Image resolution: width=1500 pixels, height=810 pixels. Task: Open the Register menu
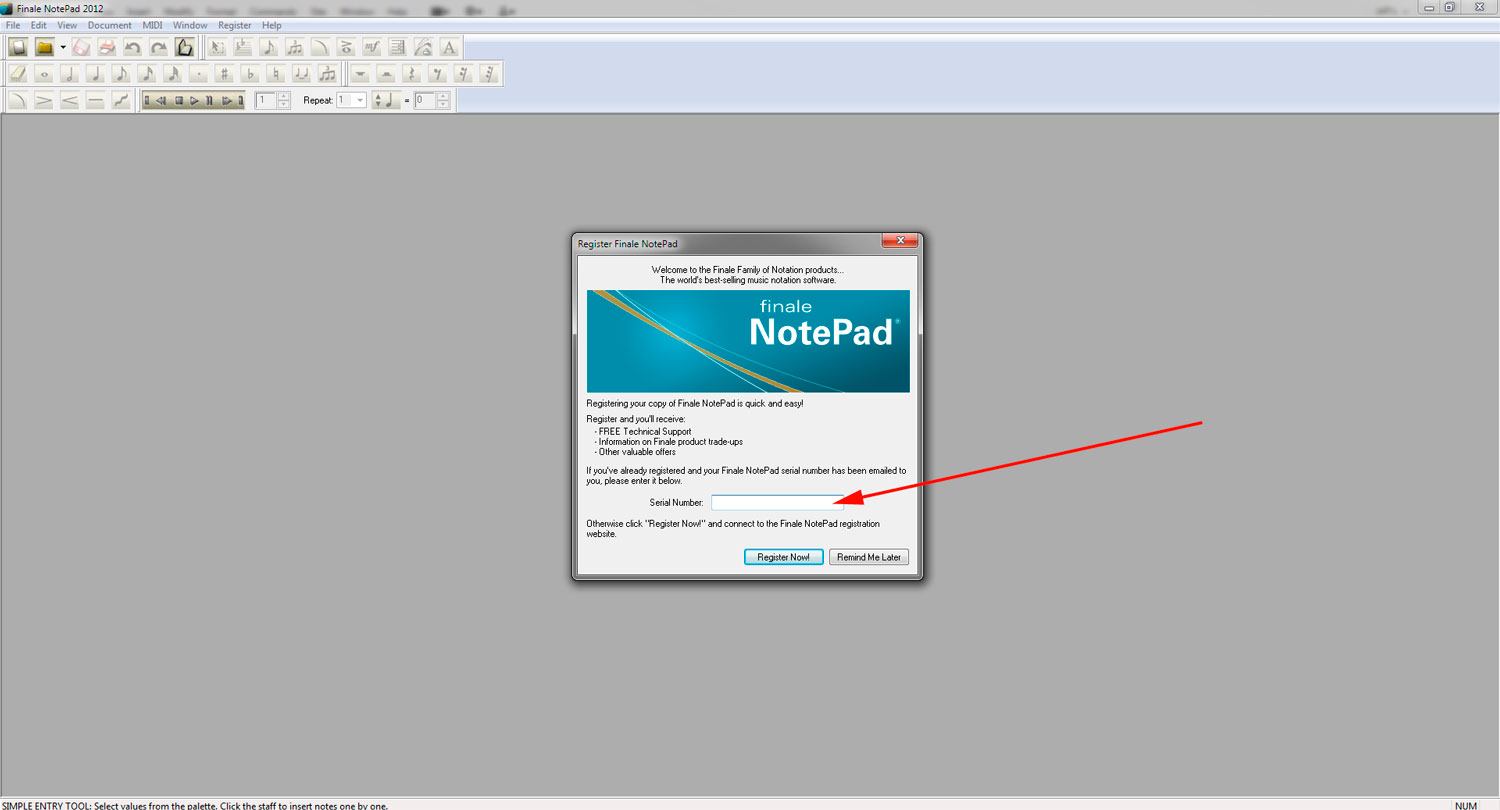pyautogui.click(x=235, y=25)
